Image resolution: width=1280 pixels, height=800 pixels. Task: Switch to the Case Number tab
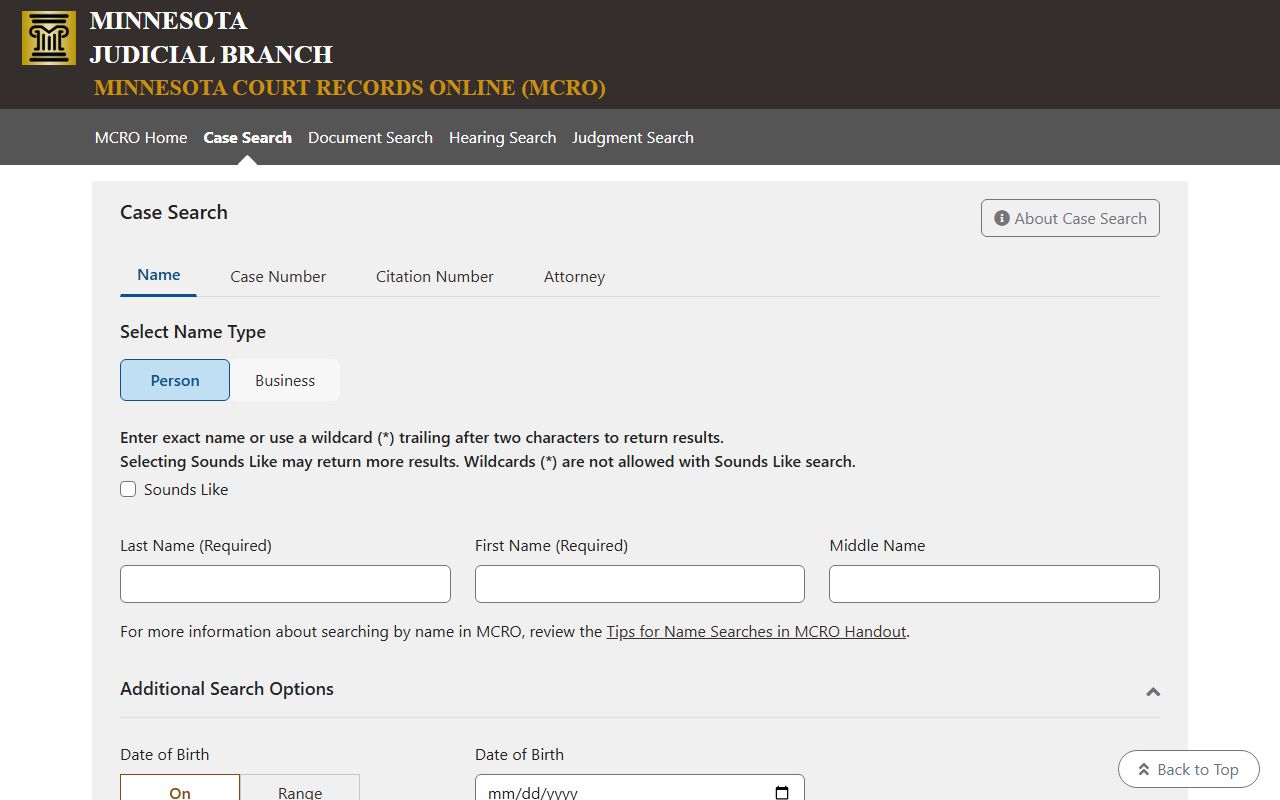pyautogui.click(x=278, y=276)
